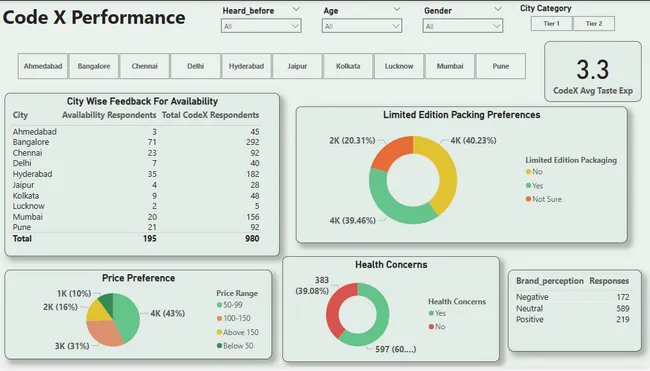Image resolution: width=650 pixels, height=371 pixels.
Task: Select the Delhi slicer button
Action: point(195,66)
